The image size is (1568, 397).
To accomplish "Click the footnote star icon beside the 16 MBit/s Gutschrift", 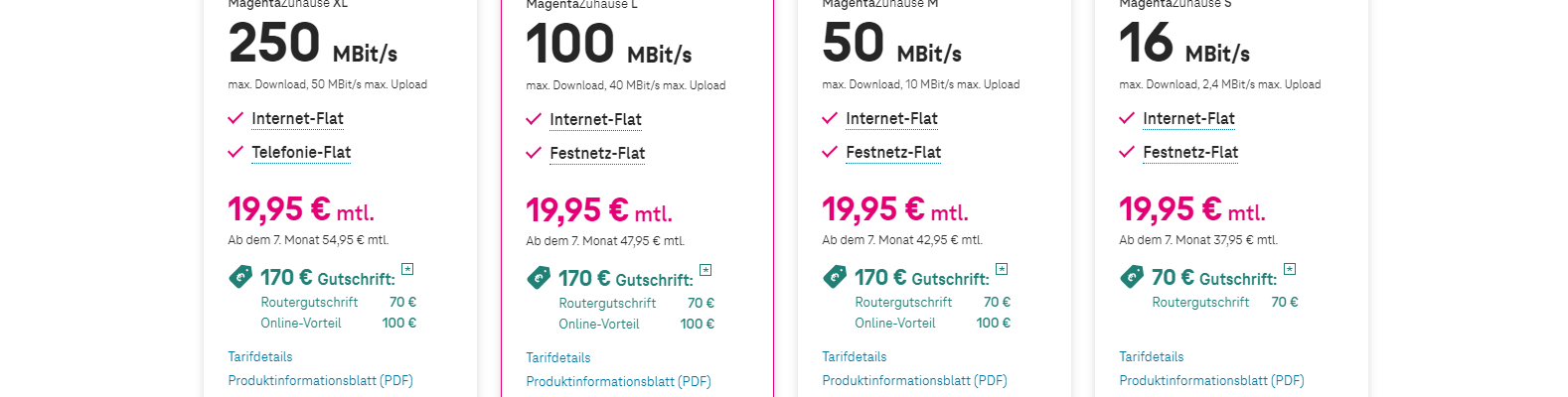I will coord(1290,269).
